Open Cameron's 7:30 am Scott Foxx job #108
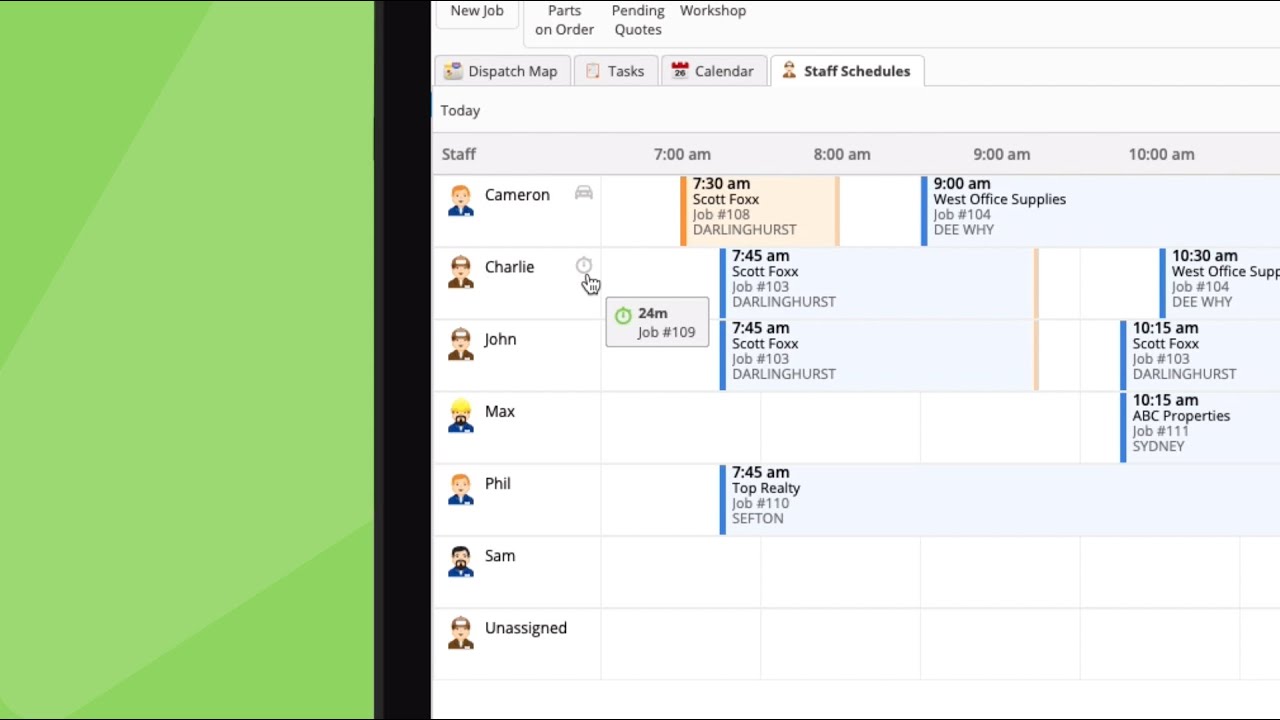The height and width of the screenshot is (720, 1280). tap(760, 210)
